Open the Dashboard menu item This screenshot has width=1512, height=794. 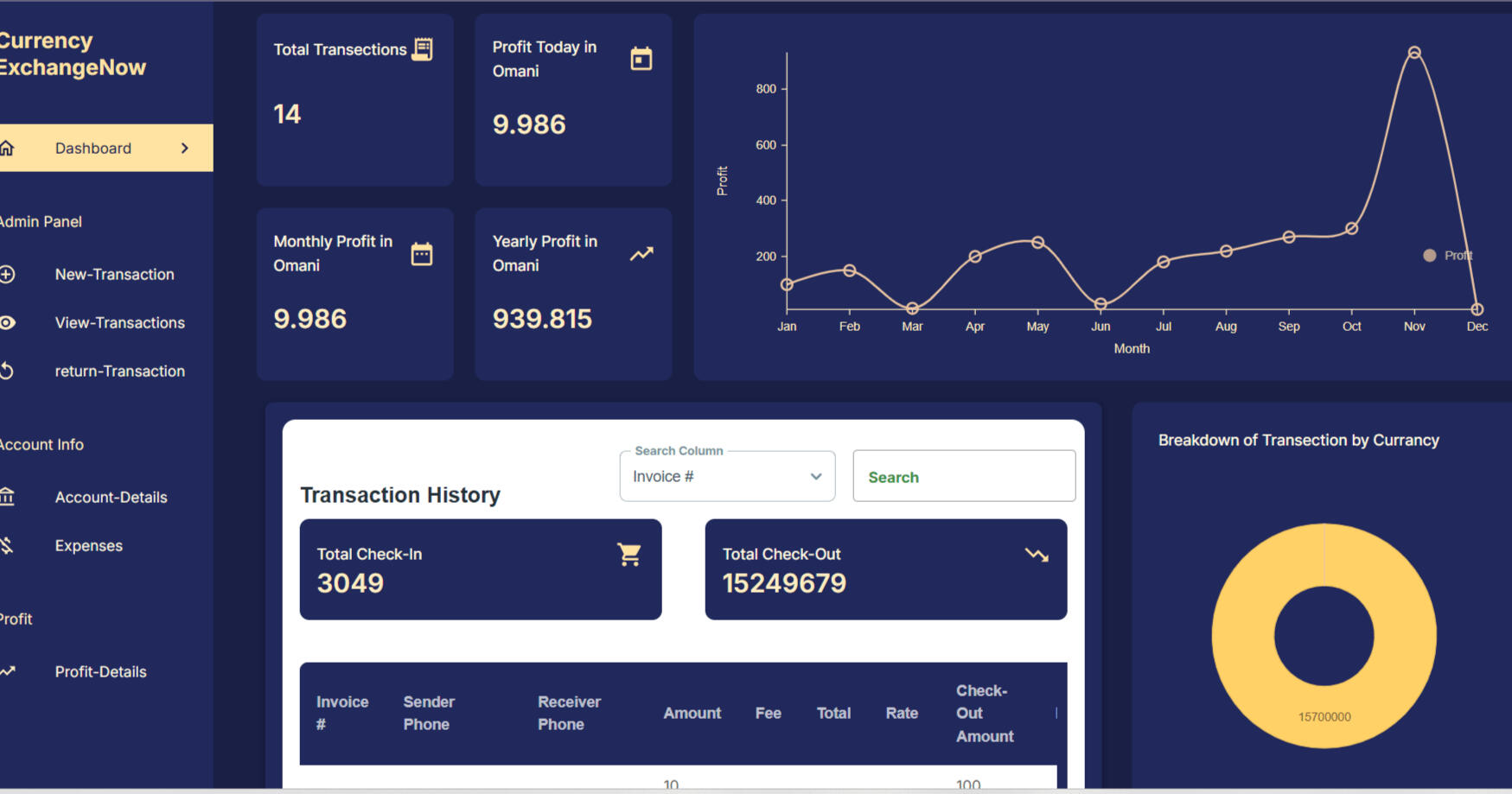93,148
